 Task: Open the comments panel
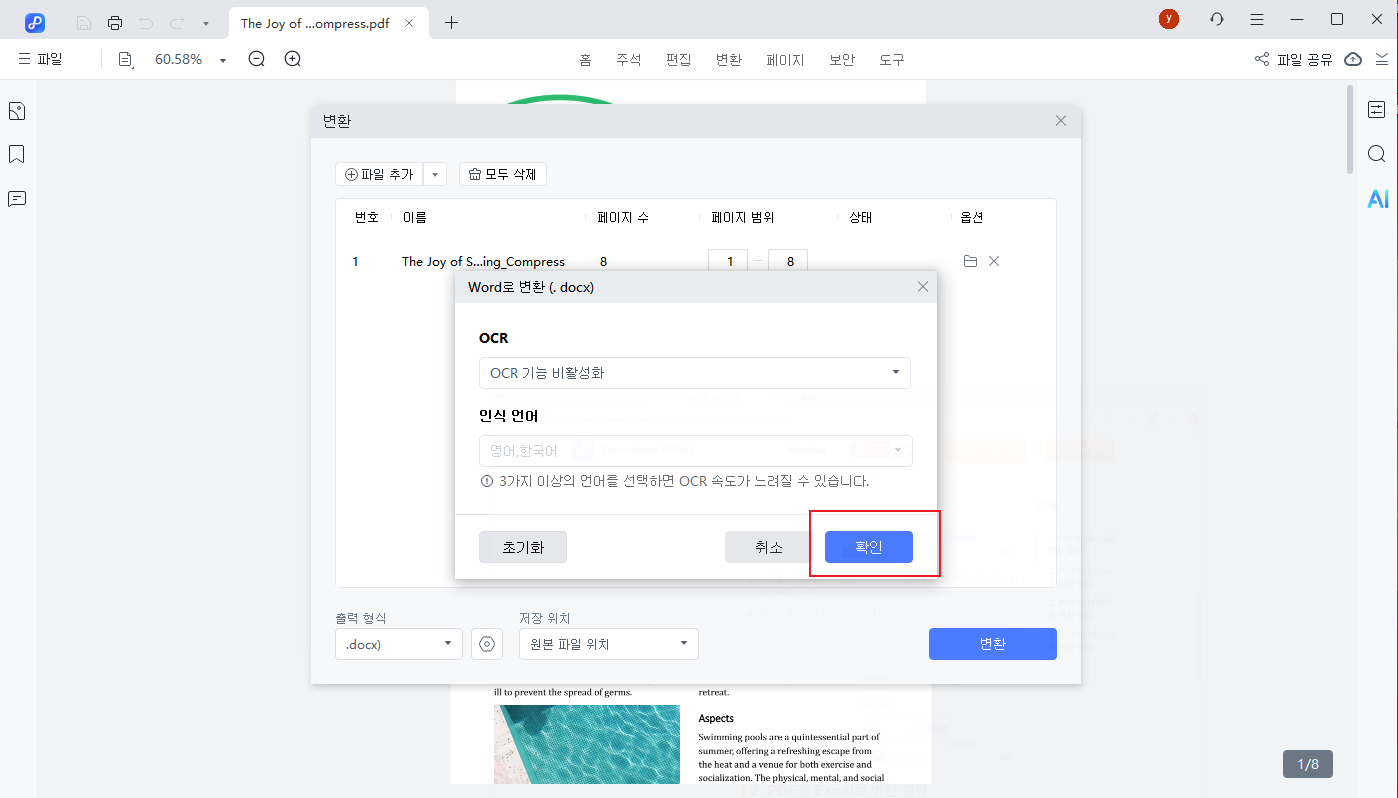[x=16, y=198]
